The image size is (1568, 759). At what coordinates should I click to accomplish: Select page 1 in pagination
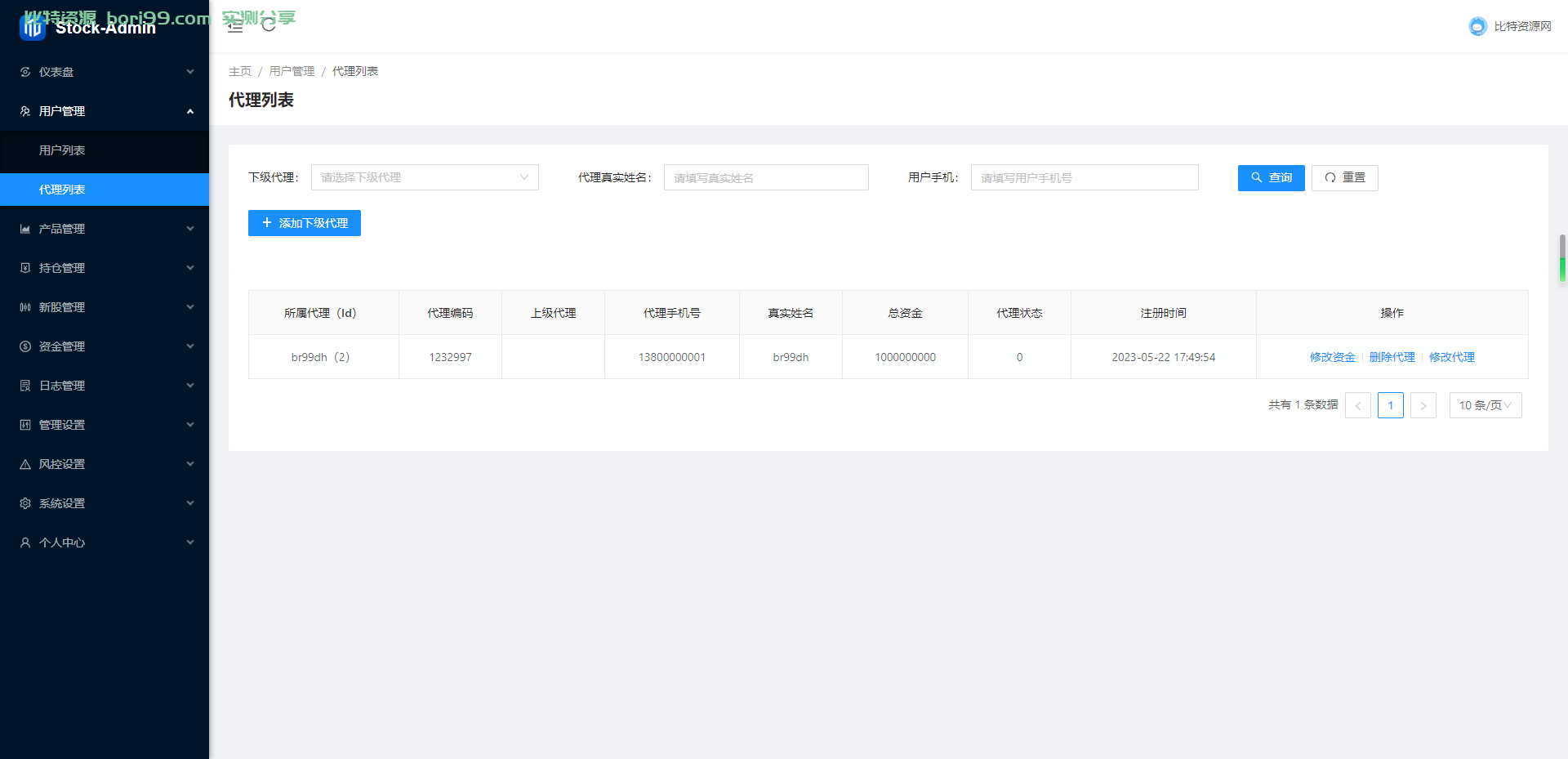(1391, 405)
